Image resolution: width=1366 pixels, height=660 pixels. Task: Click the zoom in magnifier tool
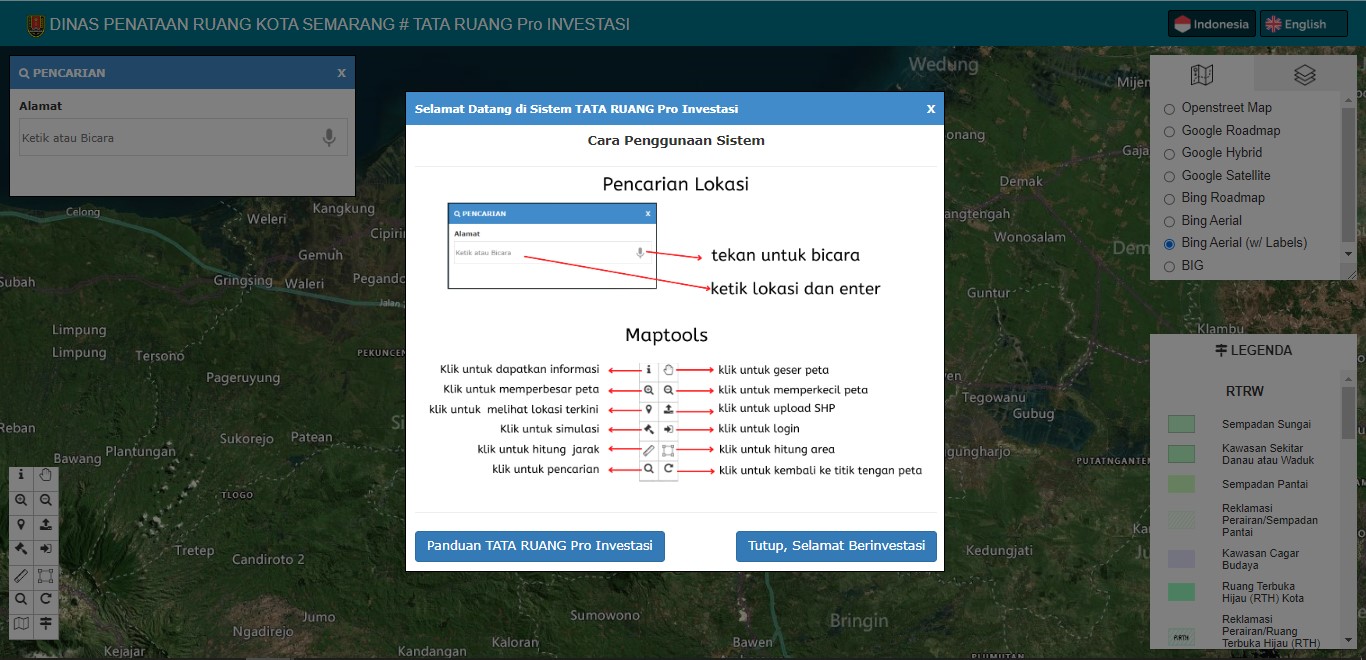(x=21, y=500)
